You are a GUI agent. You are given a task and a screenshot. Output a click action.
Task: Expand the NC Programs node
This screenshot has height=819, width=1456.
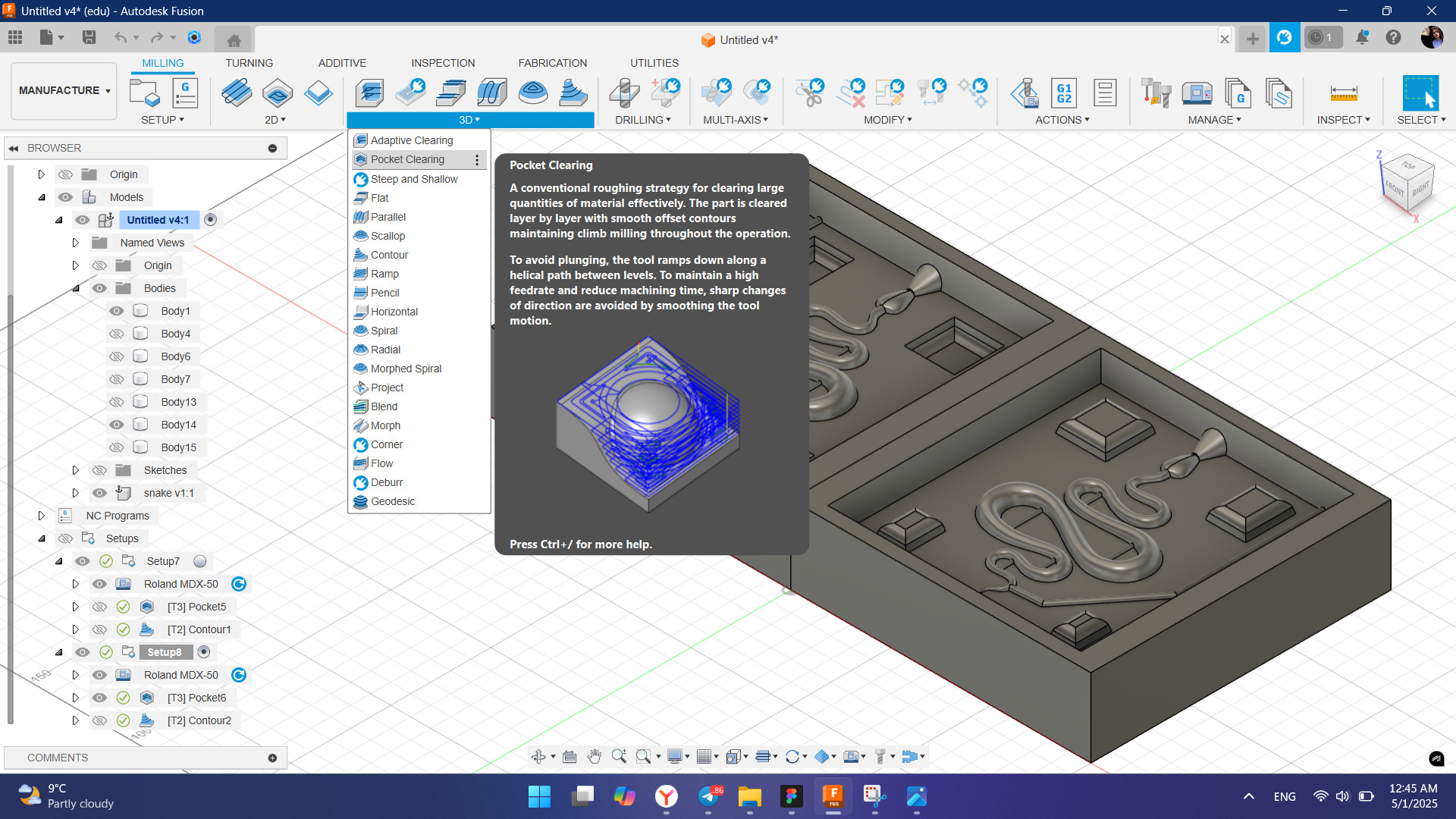pos(42,516)
